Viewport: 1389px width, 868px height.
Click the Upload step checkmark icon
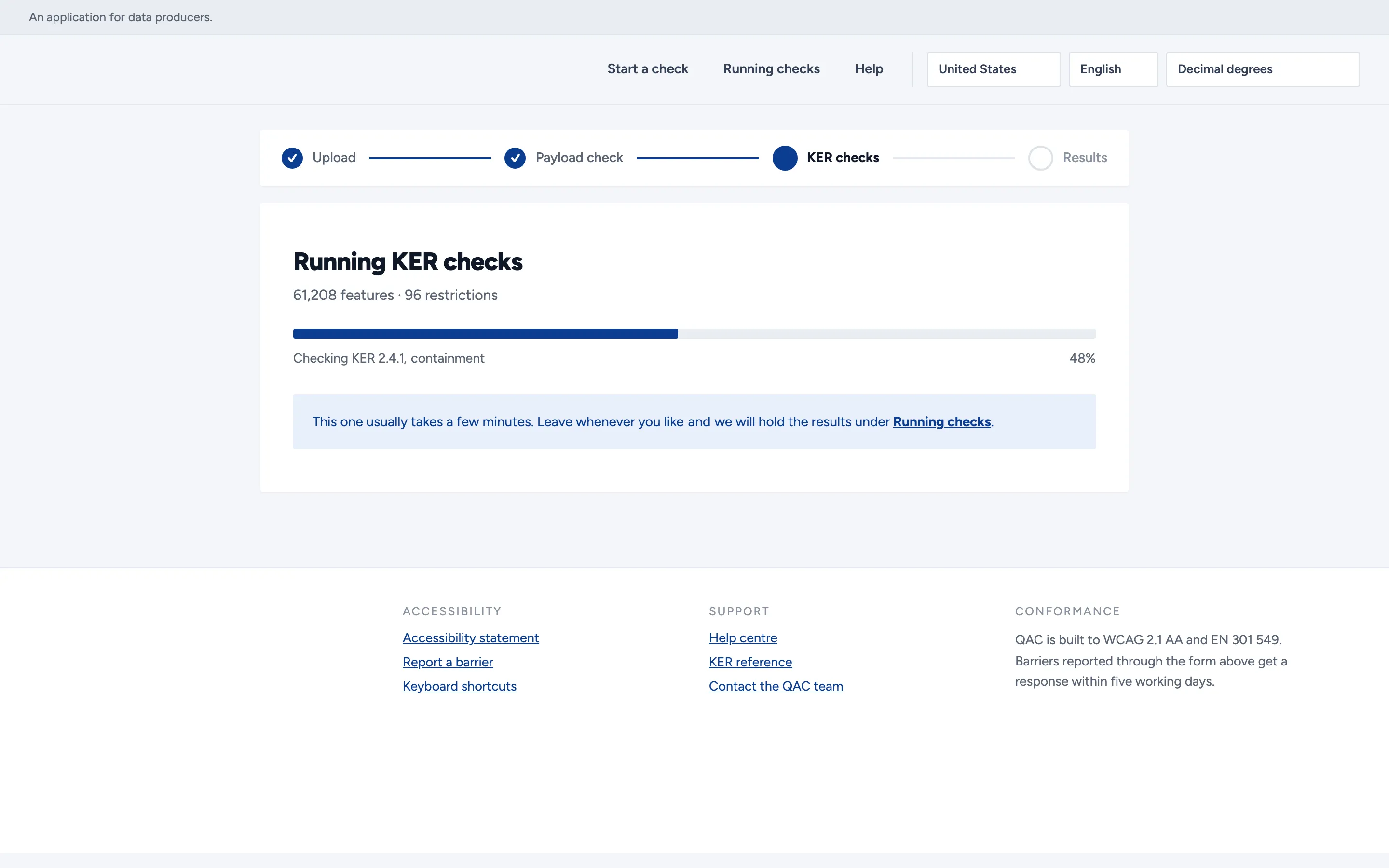coord(292,158)
